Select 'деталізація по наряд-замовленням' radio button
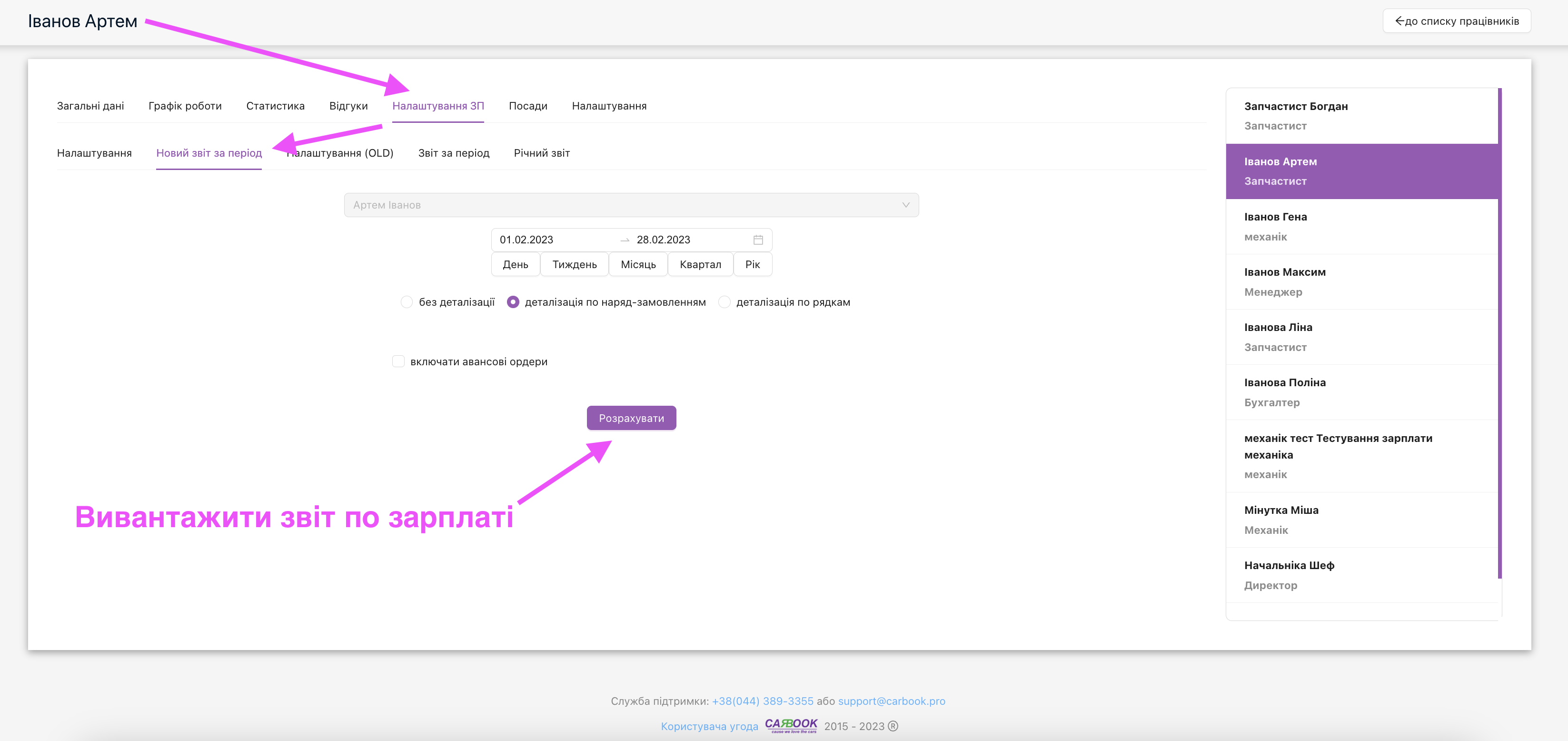Image resolution: width=1568 pixels, height=741 pixels. pos(513,302)
